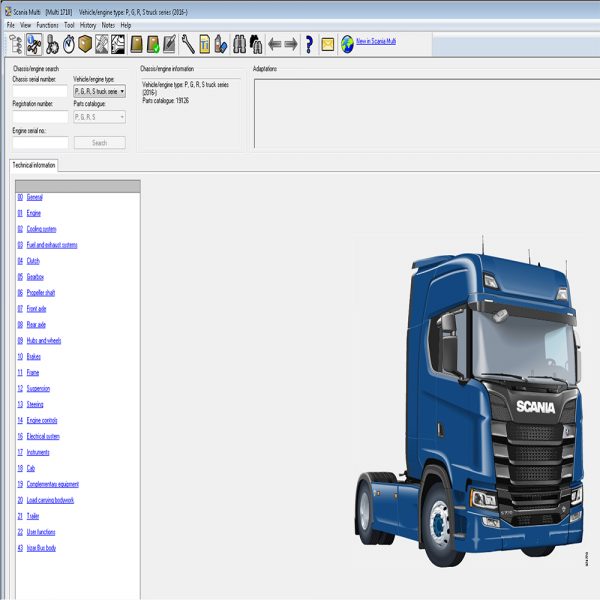Image resolution: width=600 pixels, height=600 pixels.
Task: Click the globe icon in toolbar
Action: (347, 44)
